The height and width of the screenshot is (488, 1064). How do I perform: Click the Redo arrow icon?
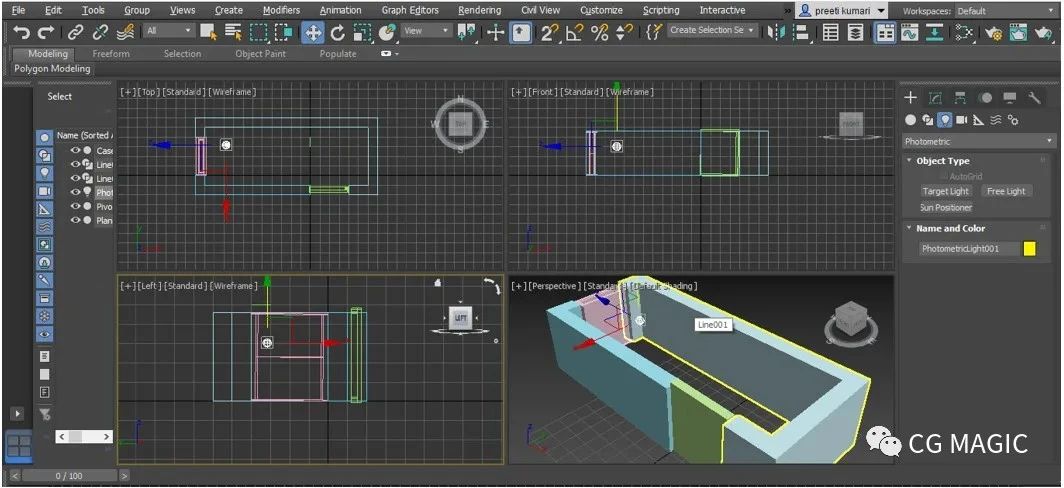pos(45,32)
